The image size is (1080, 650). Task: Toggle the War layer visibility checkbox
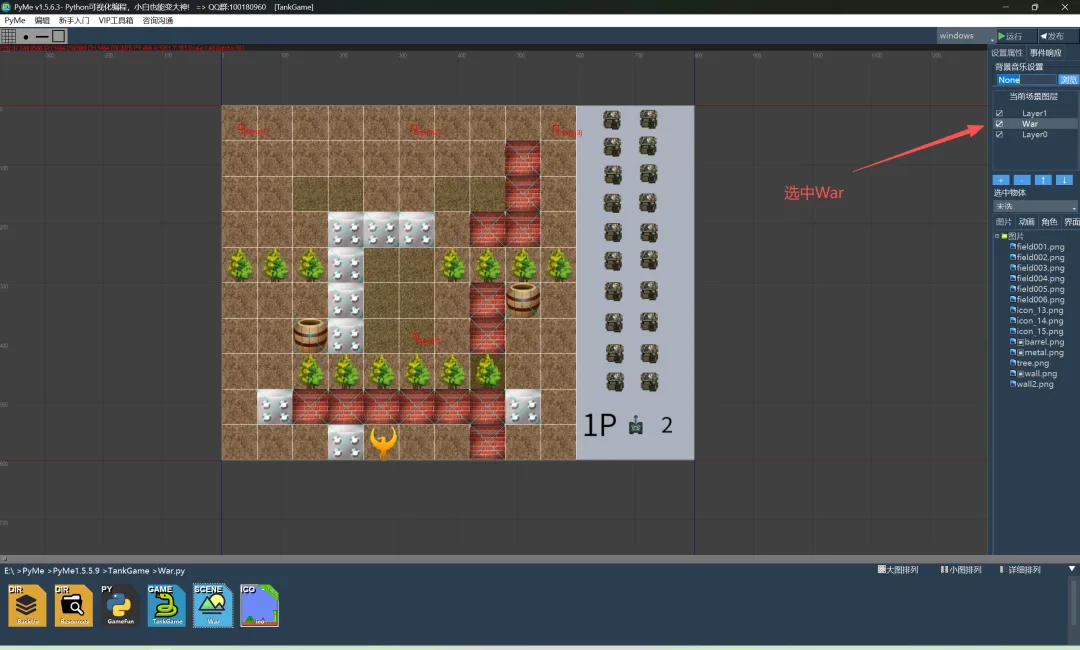[999, 124]
